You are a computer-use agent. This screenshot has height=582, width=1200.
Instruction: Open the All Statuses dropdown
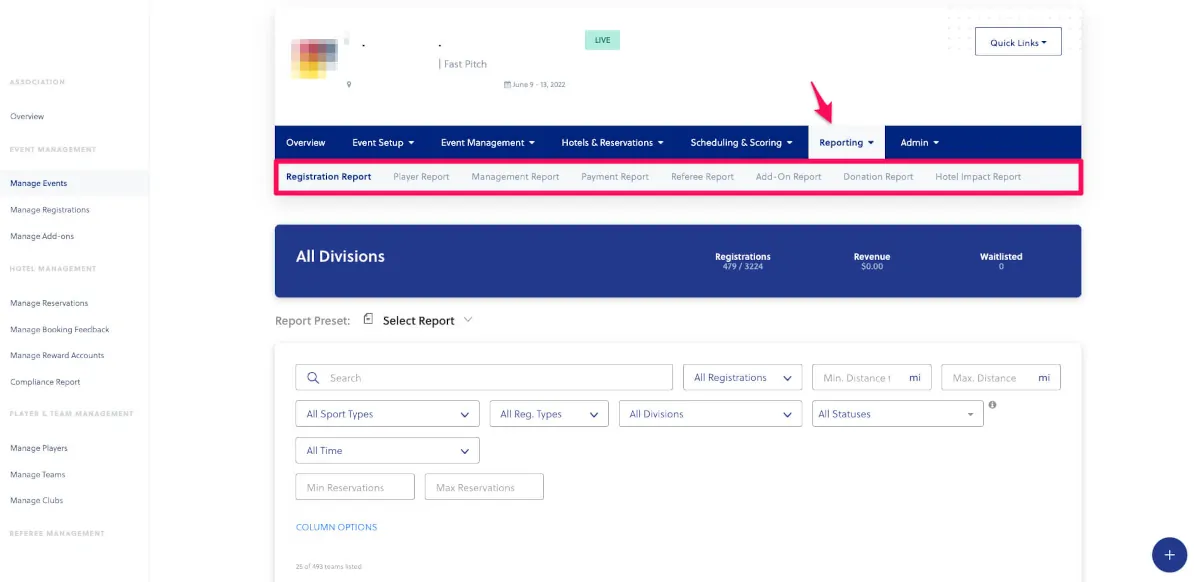tap(898, 414)
